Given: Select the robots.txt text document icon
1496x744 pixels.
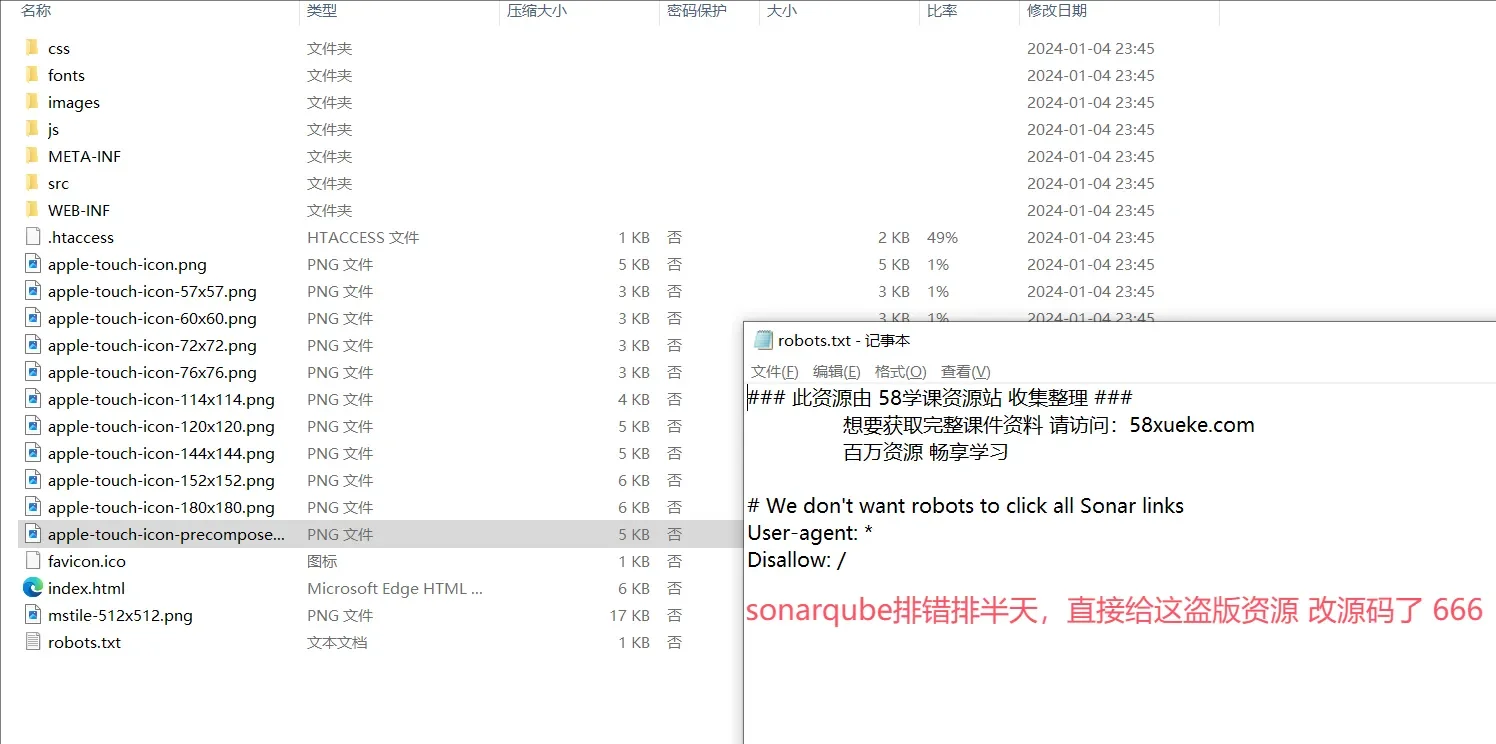Looking at the screenshot, I should pyautogui.click(x=31, y=642).
